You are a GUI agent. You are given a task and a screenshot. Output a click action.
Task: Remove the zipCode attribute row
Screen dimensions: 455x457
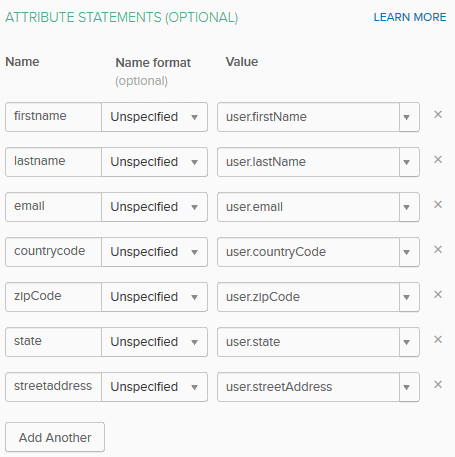click(x=438, y=295)
